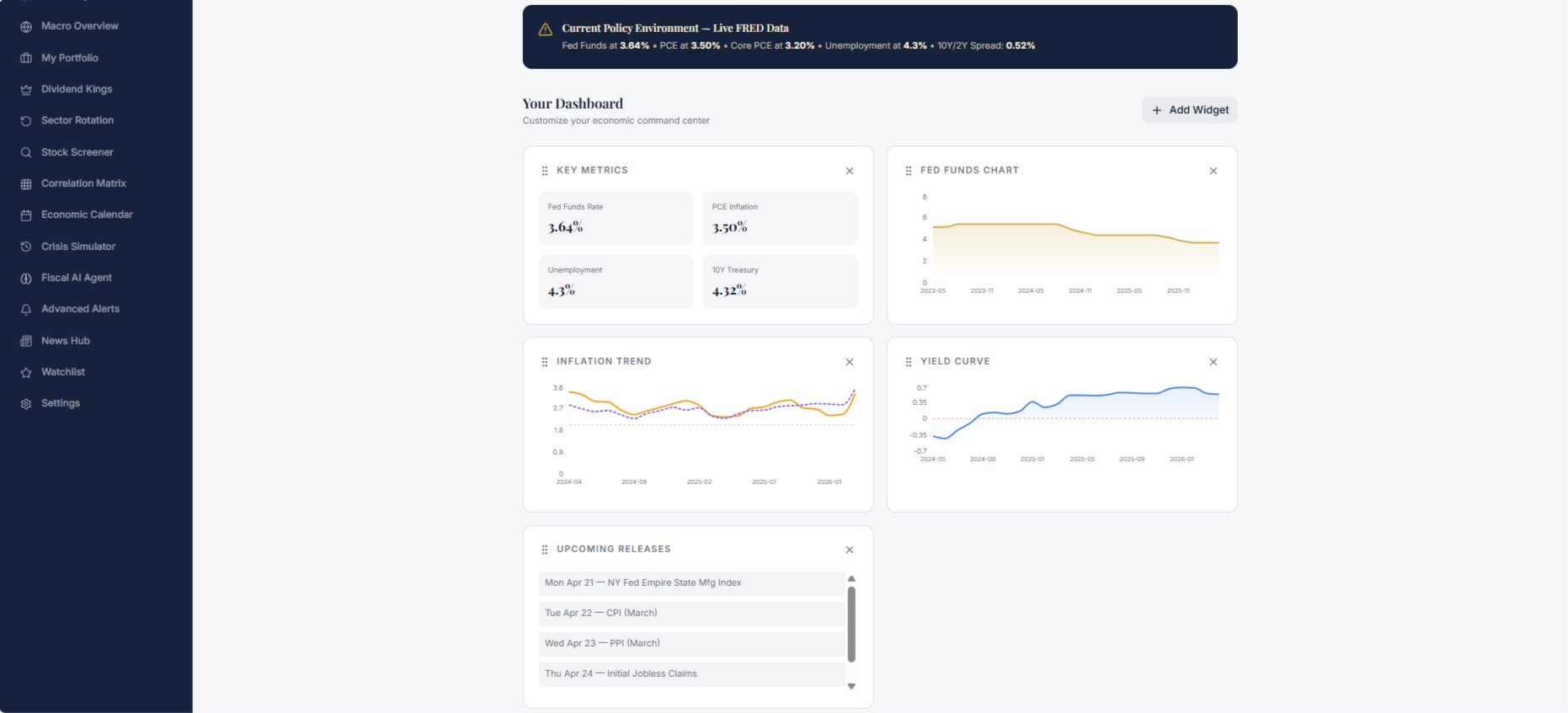Grab the Key Metrics drag handle
1568x713 pixels.
pos(545,171)
